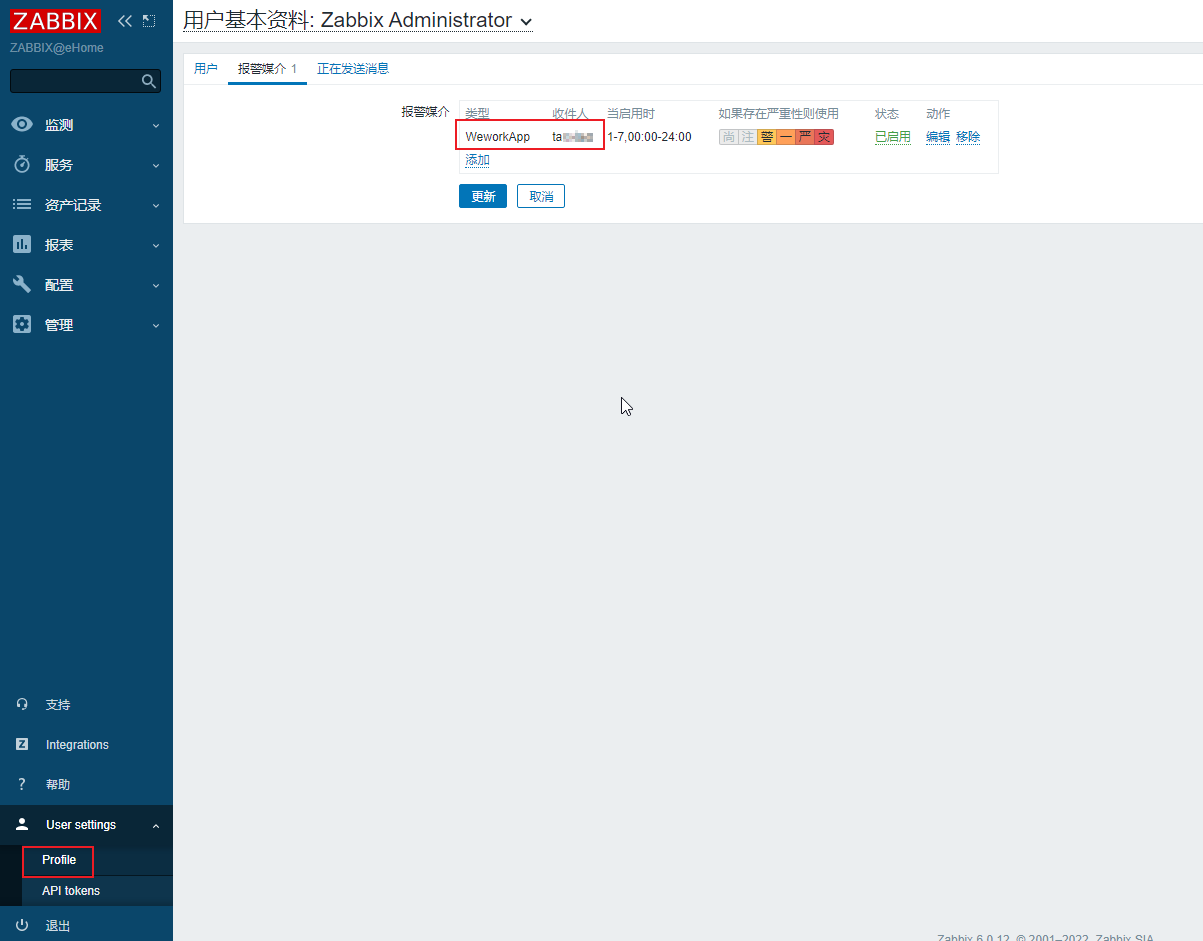This screenshot has width=1203, height=941.
Task: Open the 配置 menu via its wrench icon
Action: [22, 285]
